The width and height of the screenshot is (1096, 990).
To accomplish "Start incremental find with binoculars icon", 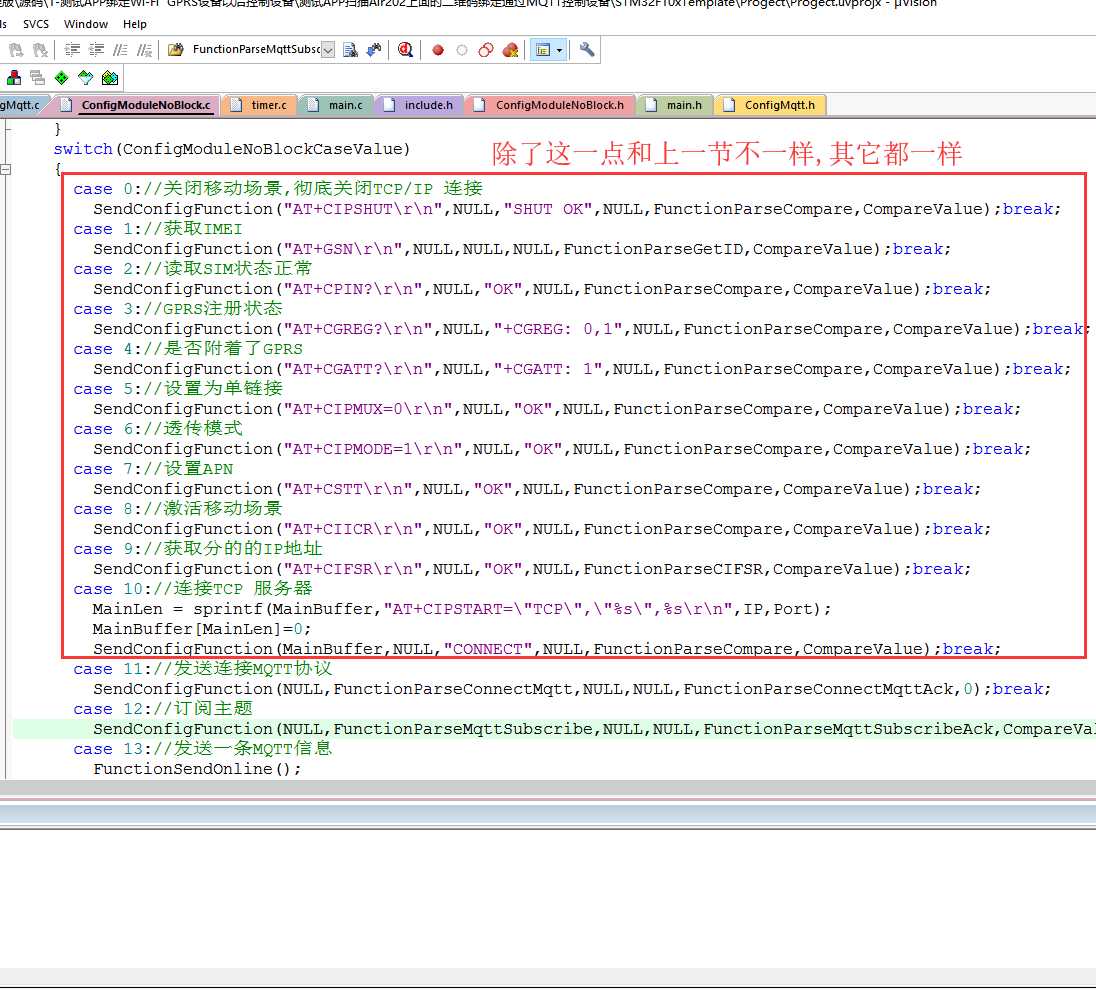I will coord(375,50).
